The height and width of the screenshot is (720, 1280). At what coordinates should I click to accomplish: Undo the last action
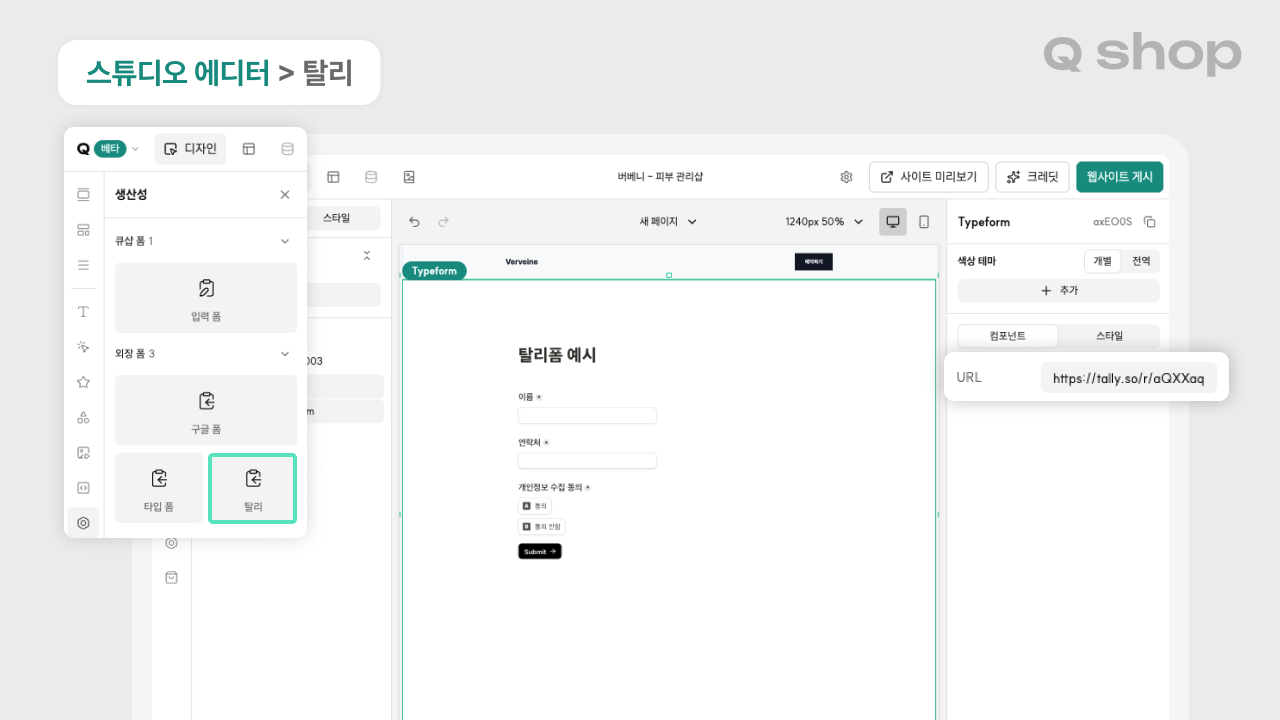click(x=414, y=222)
